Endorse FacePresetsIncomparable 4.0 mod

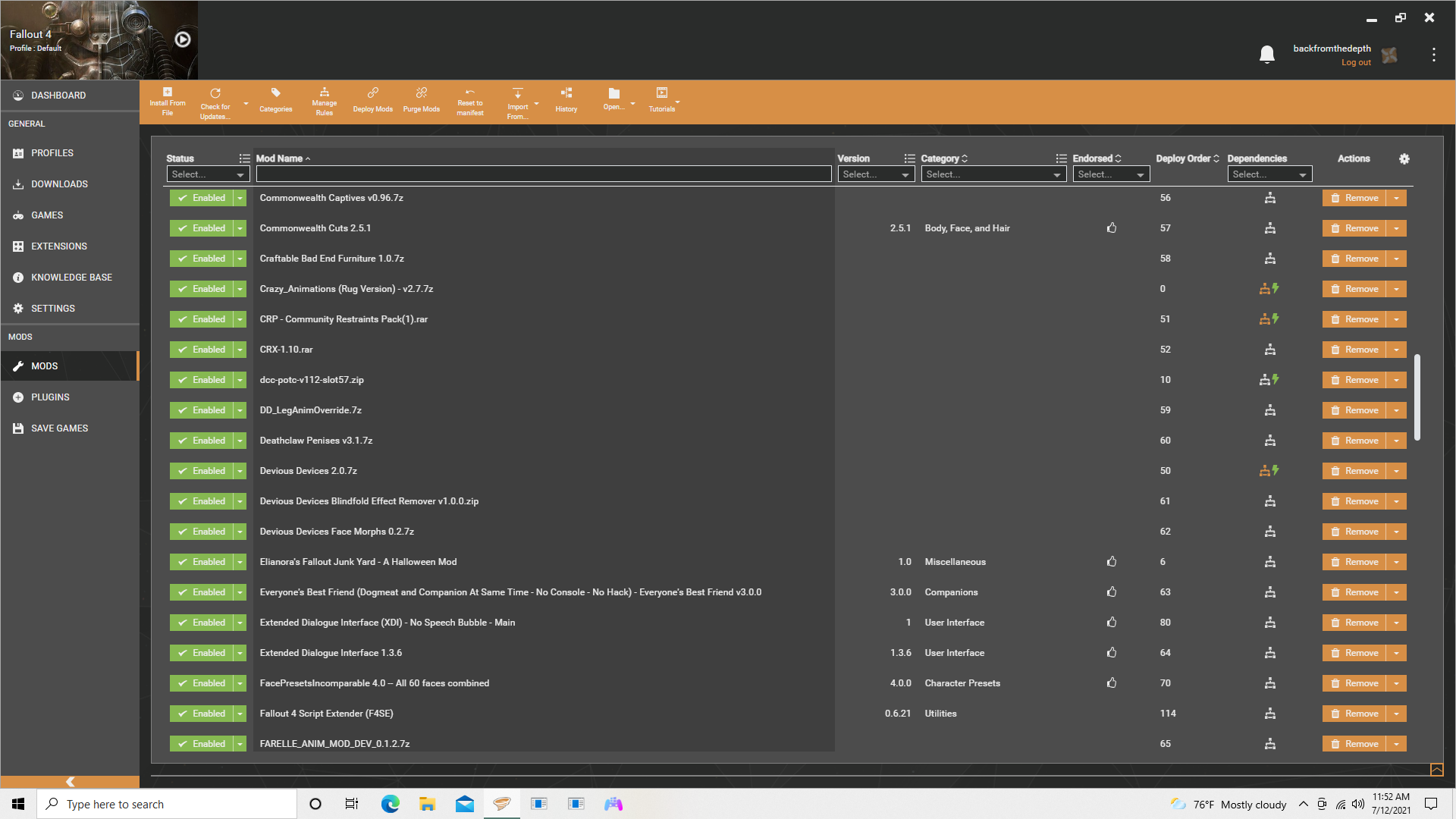click(1112, 683)
